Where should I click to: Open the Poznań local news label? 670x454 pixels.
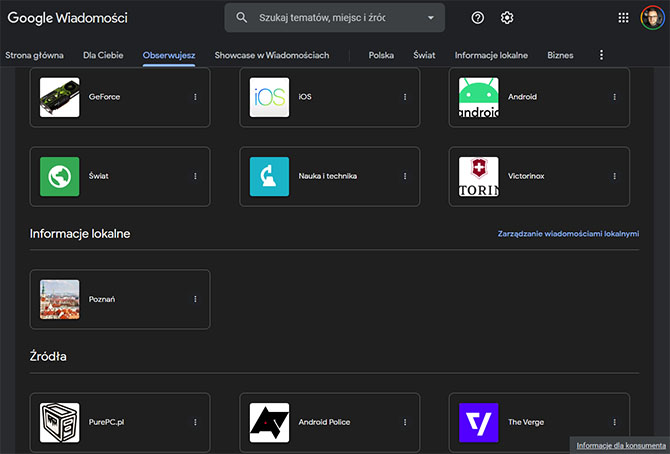pyautogui.click(x=102, y=299)
